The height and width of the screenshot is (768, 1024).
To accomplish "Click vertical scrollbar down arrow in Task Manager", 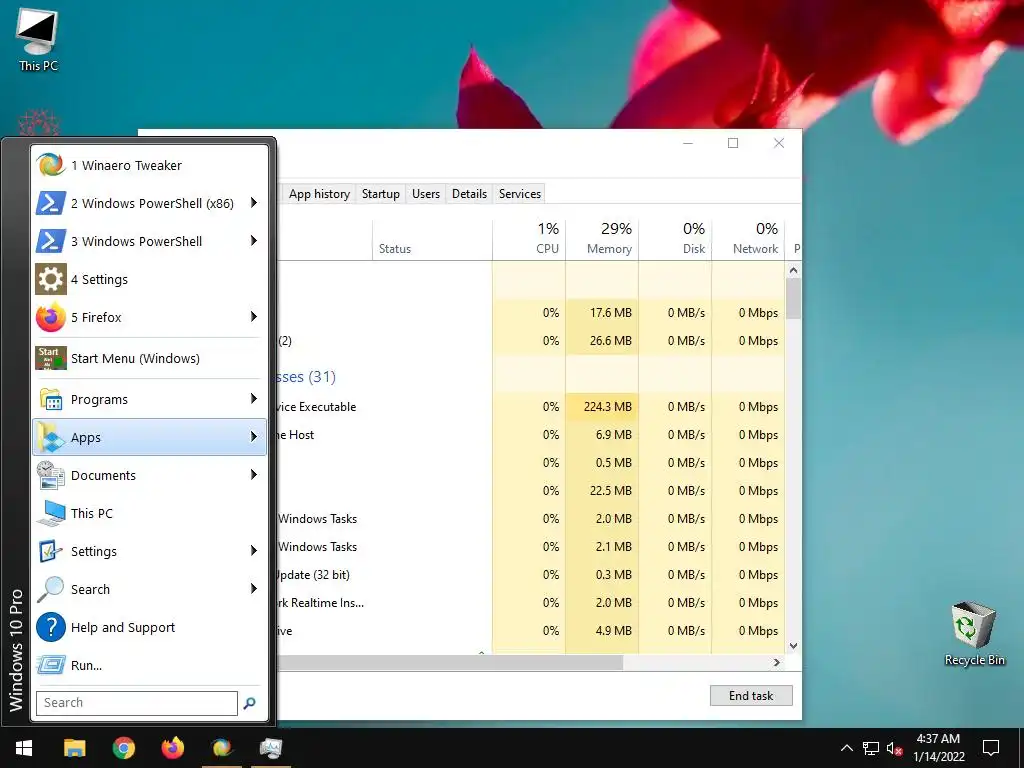I will (793, 646).
